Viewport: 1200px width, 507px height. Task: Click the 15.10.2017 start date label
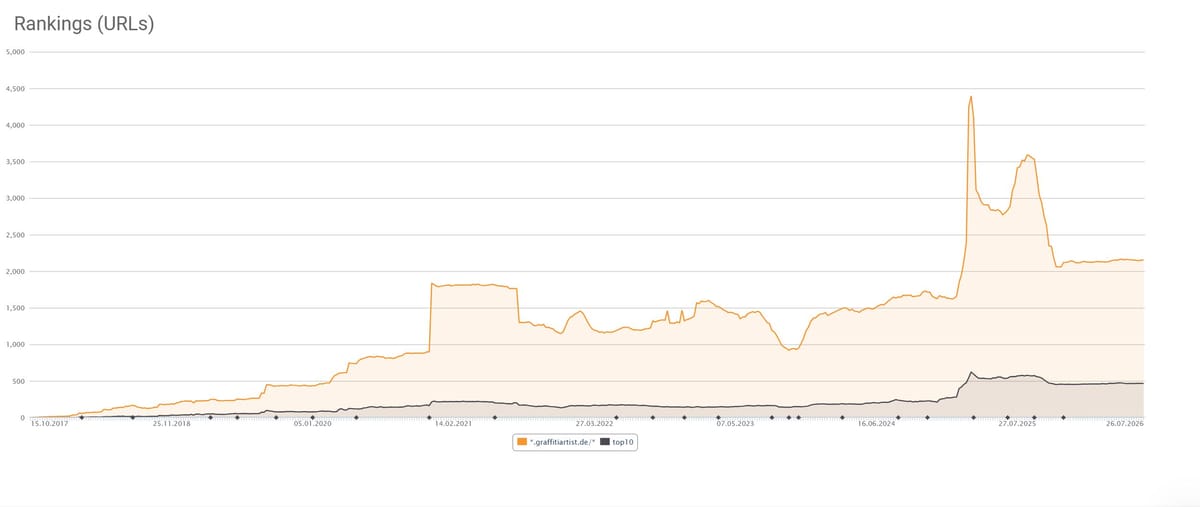pyautogui.click(x=48, y=424)
